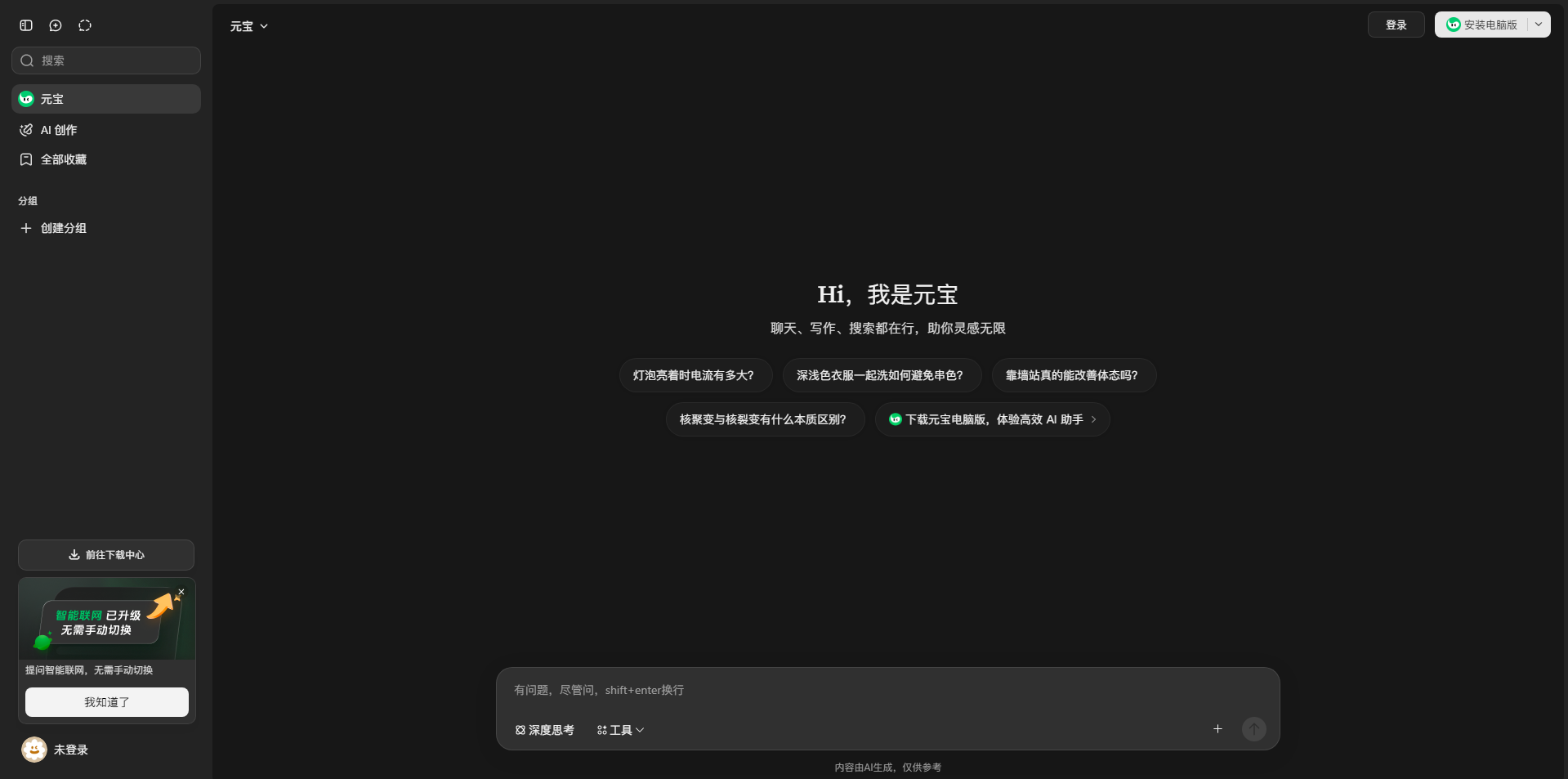Select 元宝 in the sidebar
Image resolution: width=1568 pixels, height=779 pixels.
coord(106,99)
